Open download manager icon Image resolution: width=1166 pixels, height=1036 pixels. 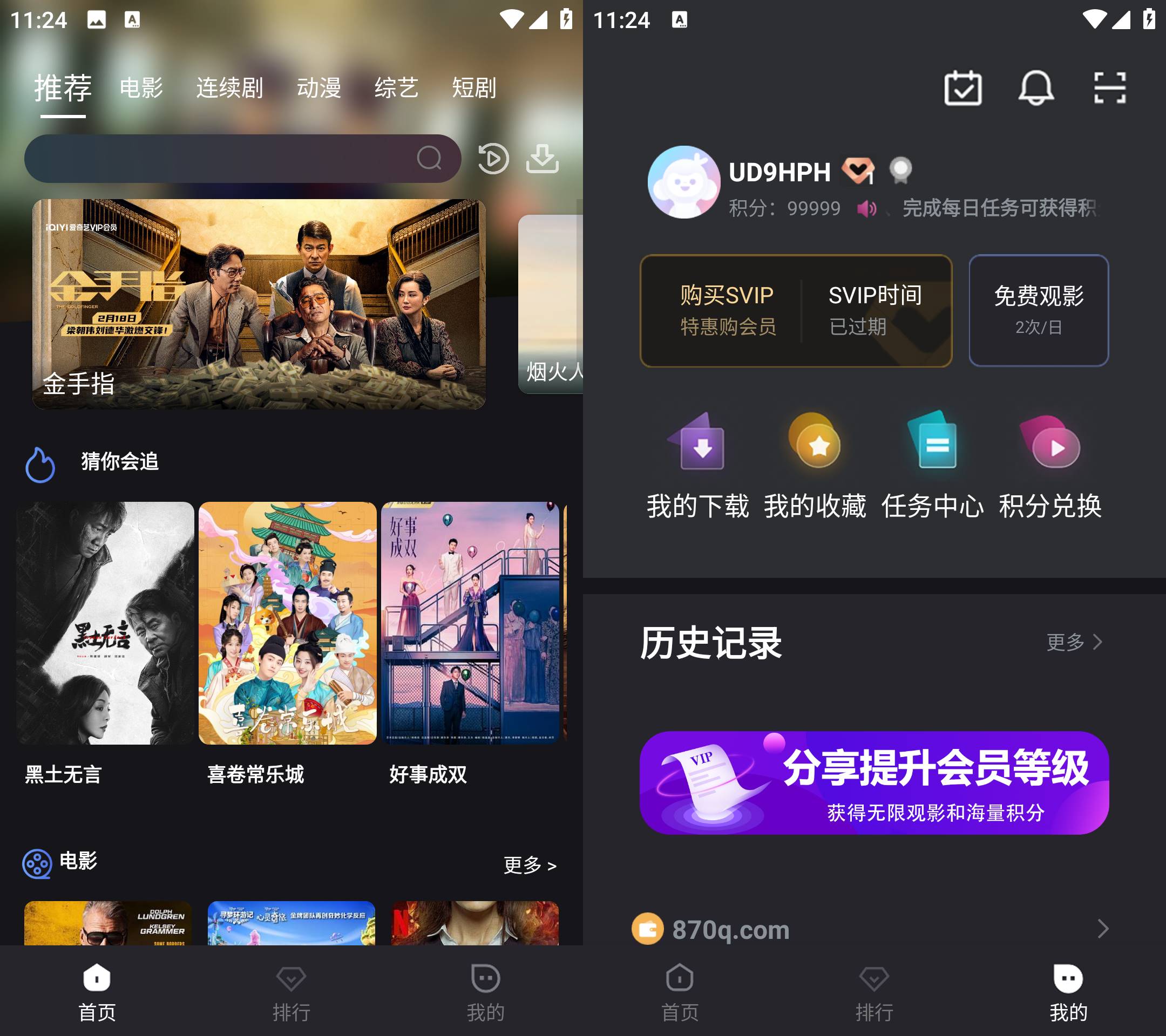click(541, 158)
